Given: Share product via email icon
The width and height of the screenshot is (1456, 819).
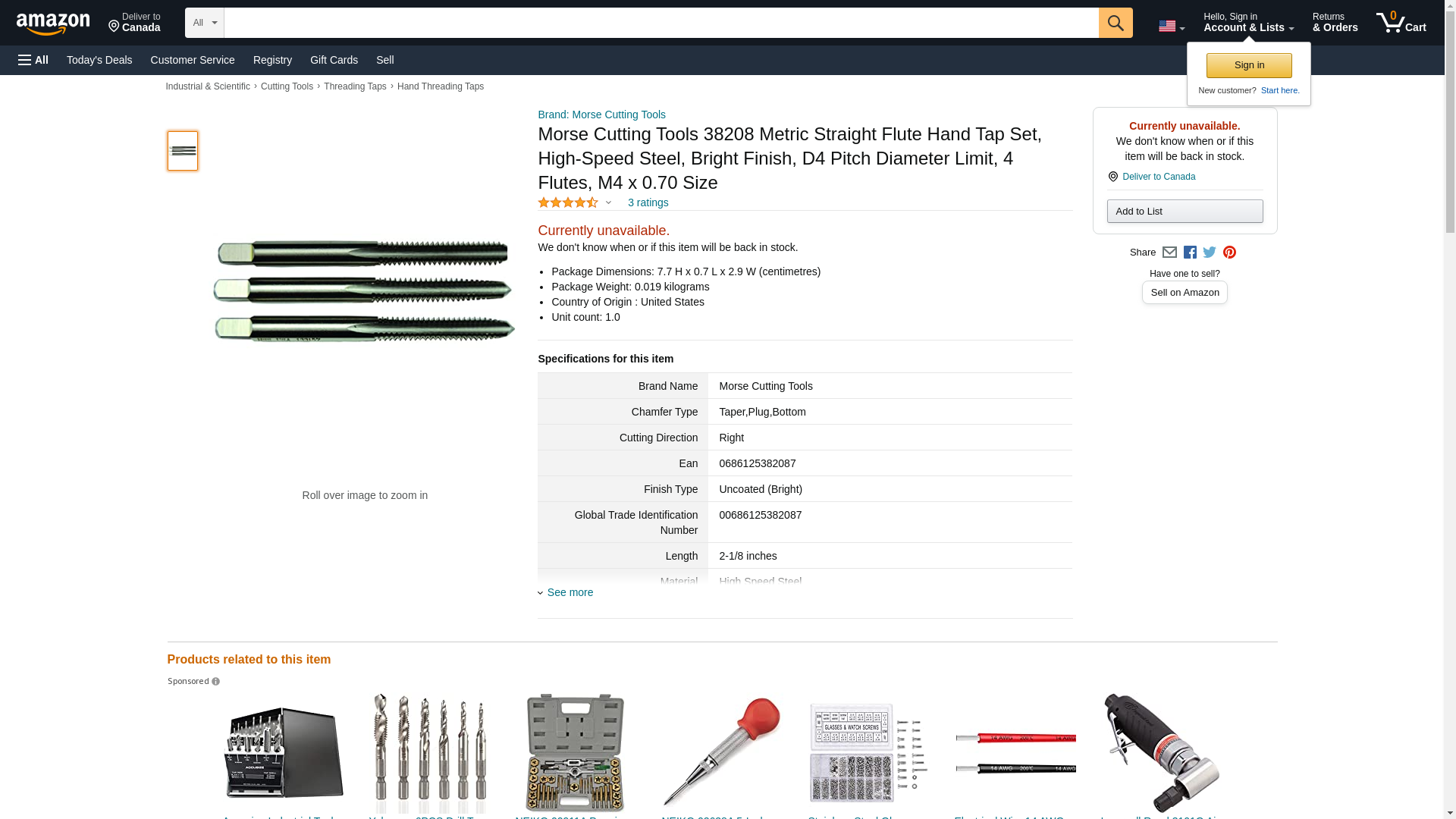Looking at the screenshot, I should coord(1169,253).
